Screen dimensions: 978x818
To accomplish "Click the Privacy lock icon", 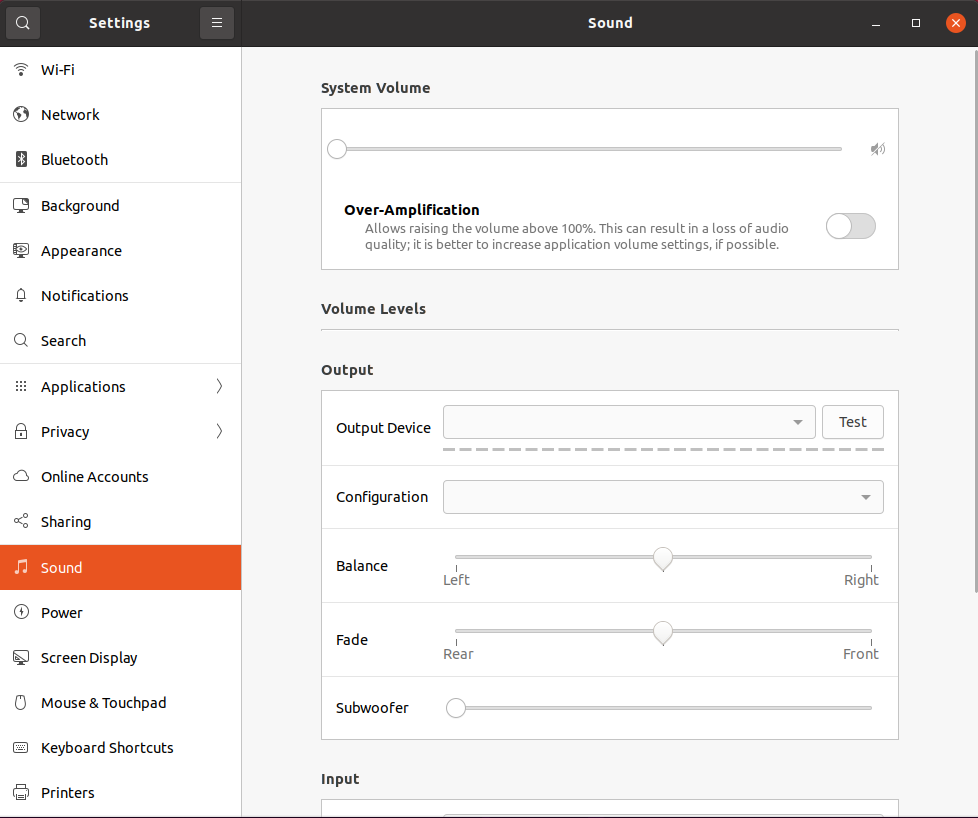I will [x=21, y=431].
